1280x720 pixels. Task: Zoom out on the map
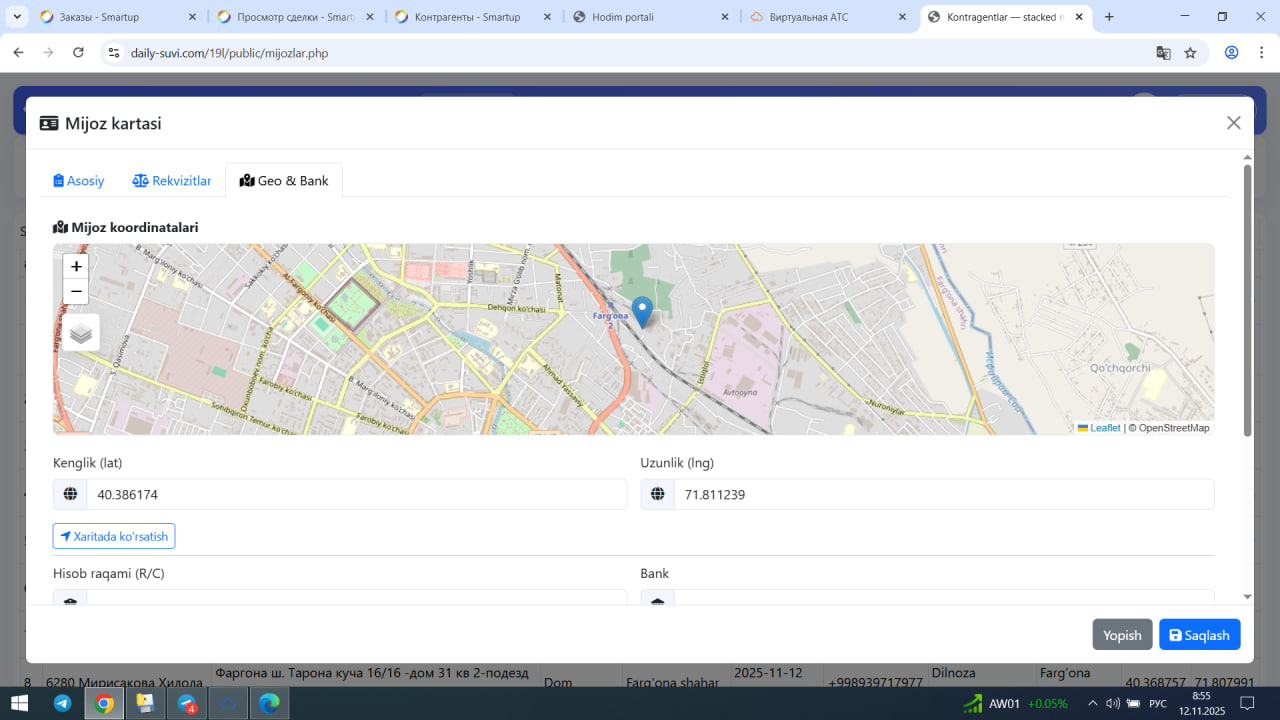(76, 292)
